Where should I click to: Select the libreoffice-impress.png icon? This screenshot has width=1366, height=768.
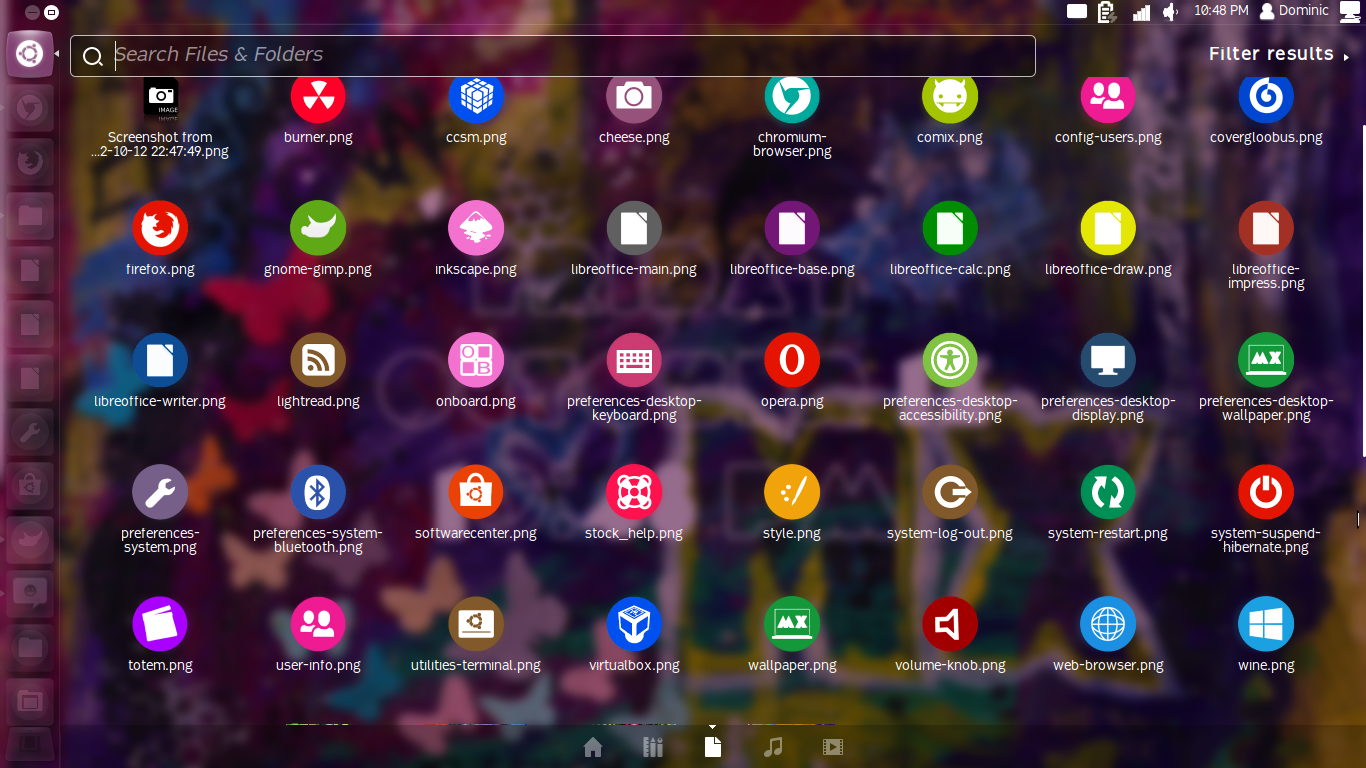[1266, 228]
